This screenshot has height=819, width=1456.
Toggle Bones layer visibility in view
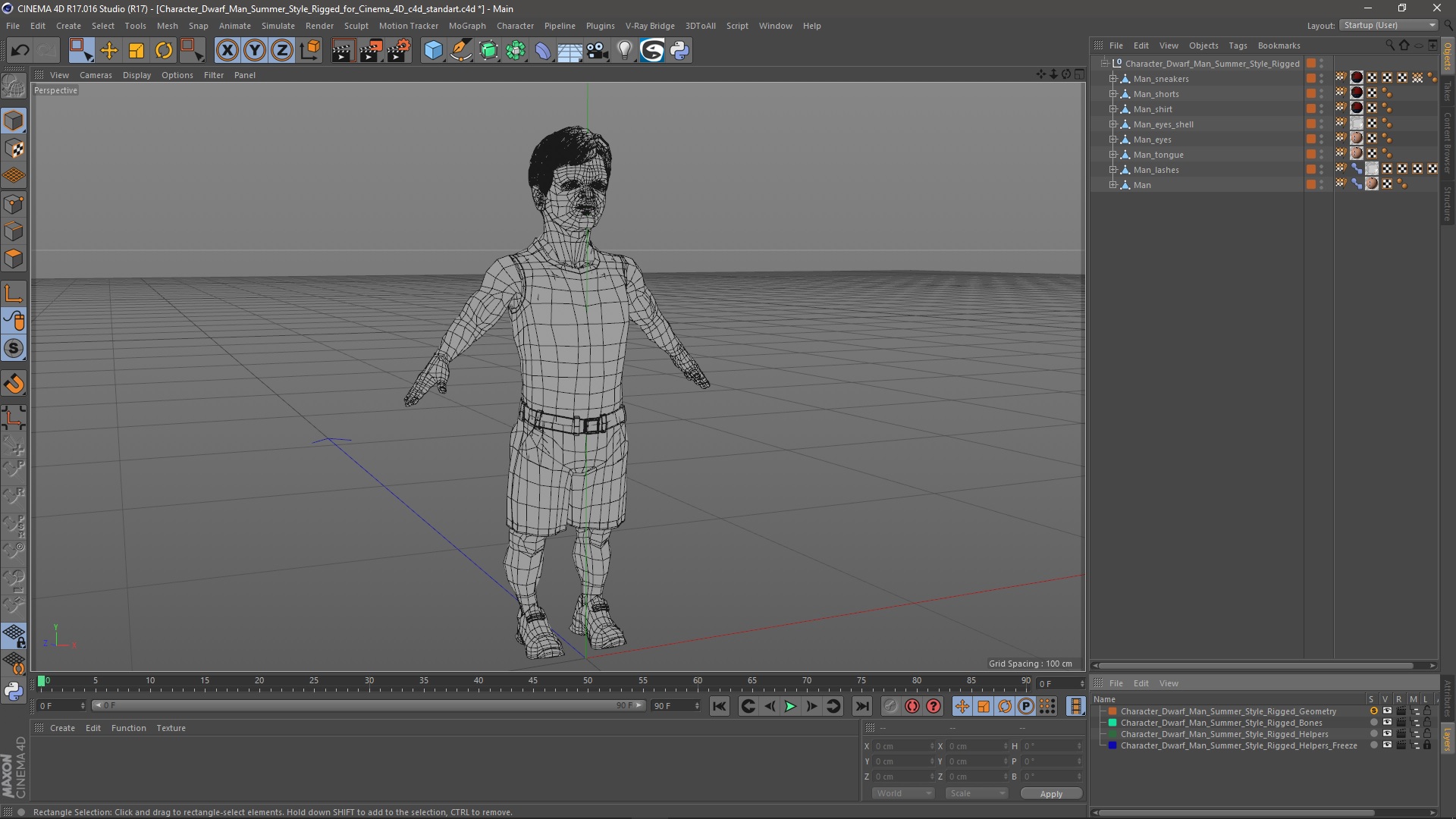click(1387, 723)
